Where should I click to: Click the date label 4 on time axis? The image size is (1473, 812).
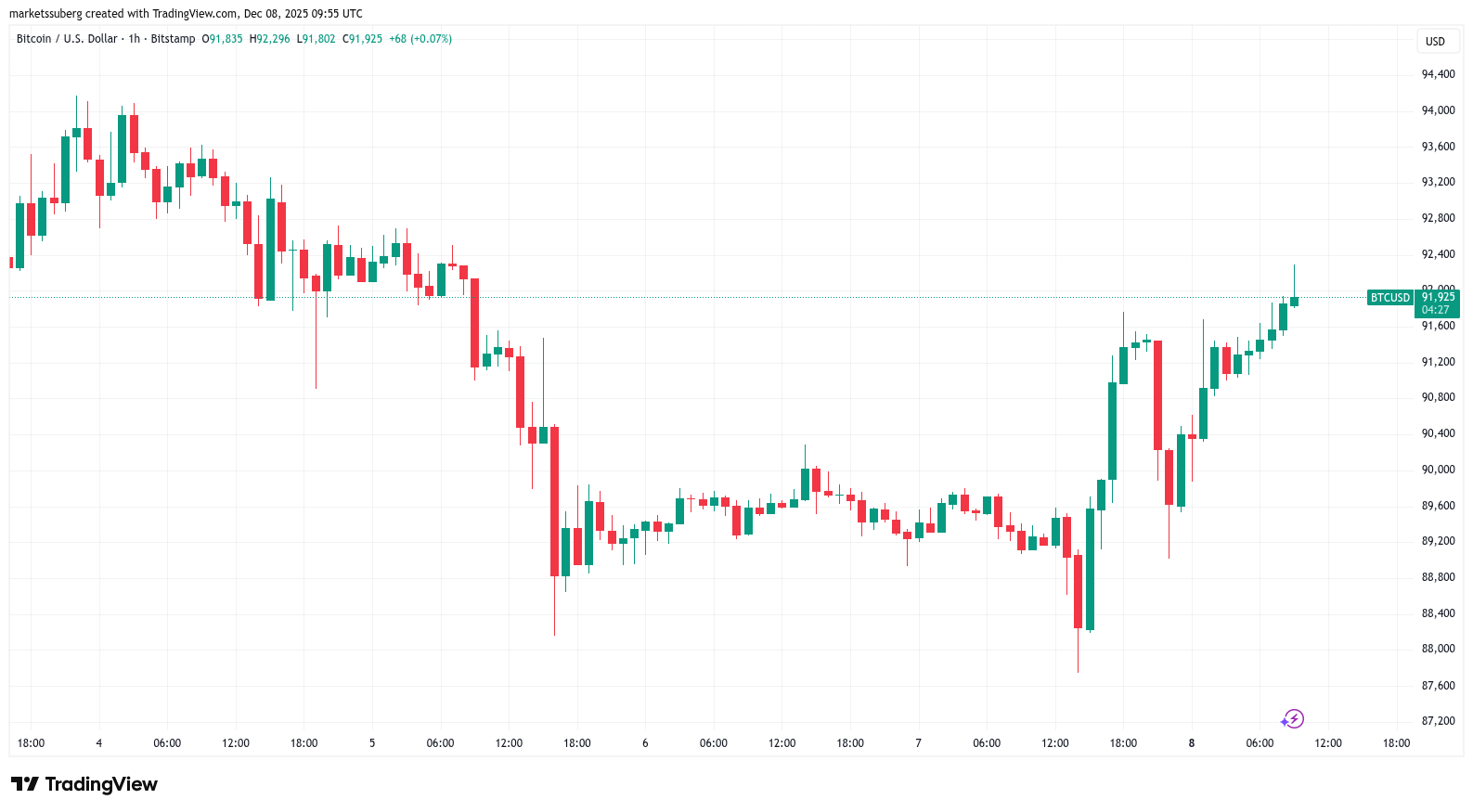tap(99, 743)
